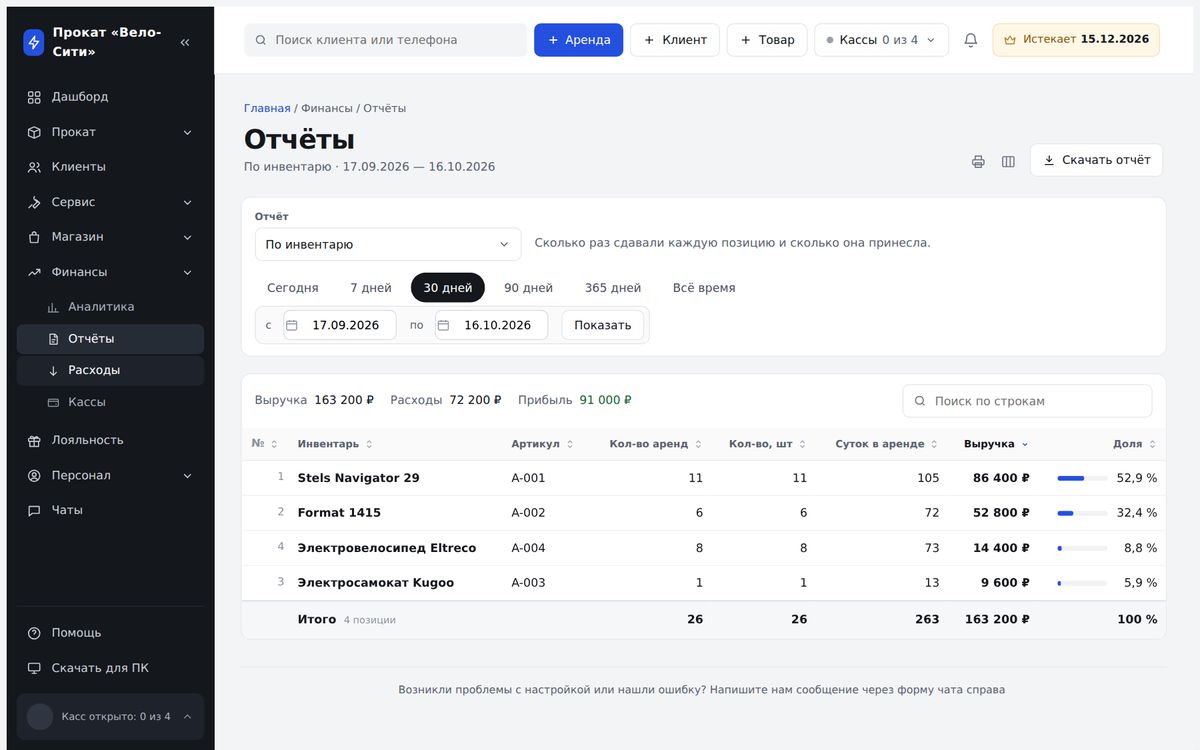
Task: Open notifications bell icon
Action: coord(971,40)
